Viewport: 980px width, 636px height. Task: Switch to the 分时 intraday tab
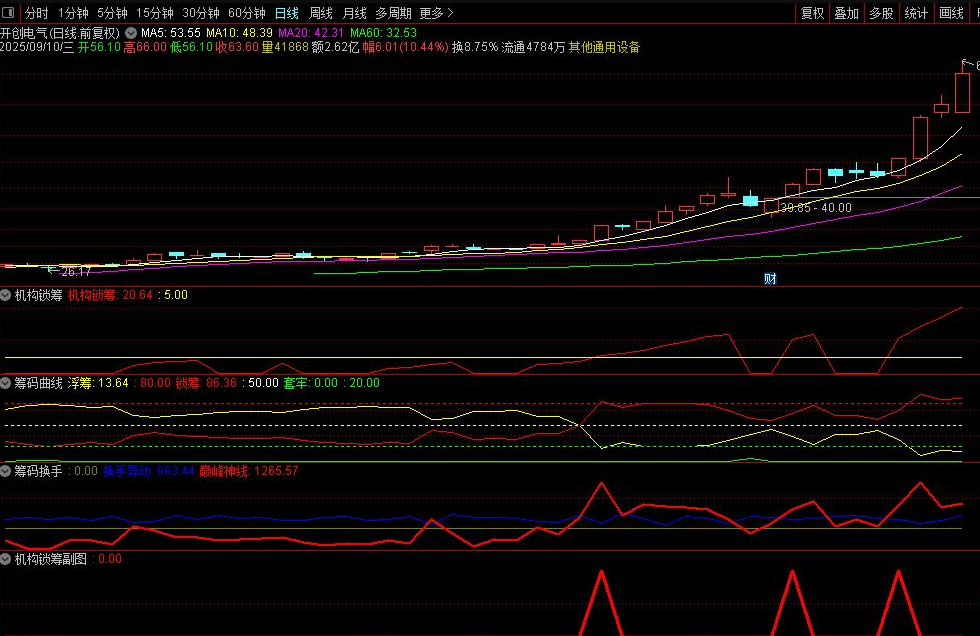(x=36, y=13)
